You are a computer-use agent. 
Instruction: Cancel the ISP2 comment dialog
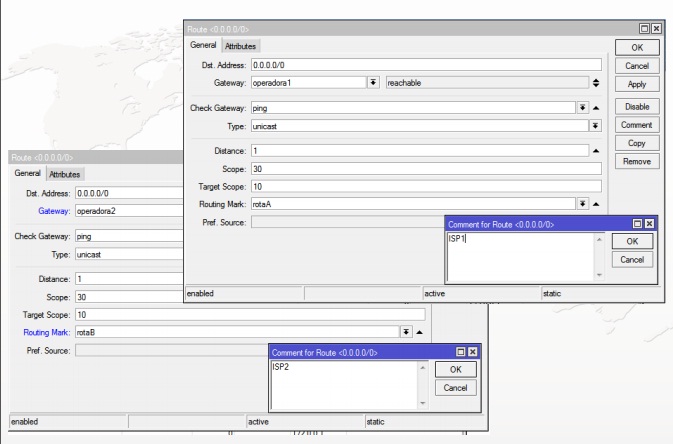tap(455, 388)
